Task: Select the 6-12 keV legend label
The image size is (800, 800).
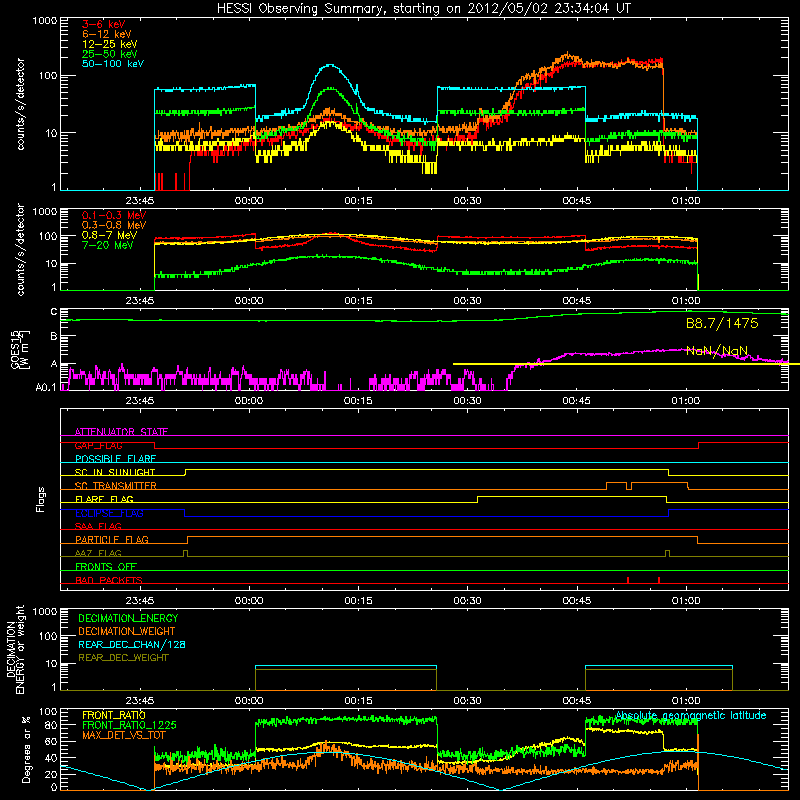Action: [107, 34]
